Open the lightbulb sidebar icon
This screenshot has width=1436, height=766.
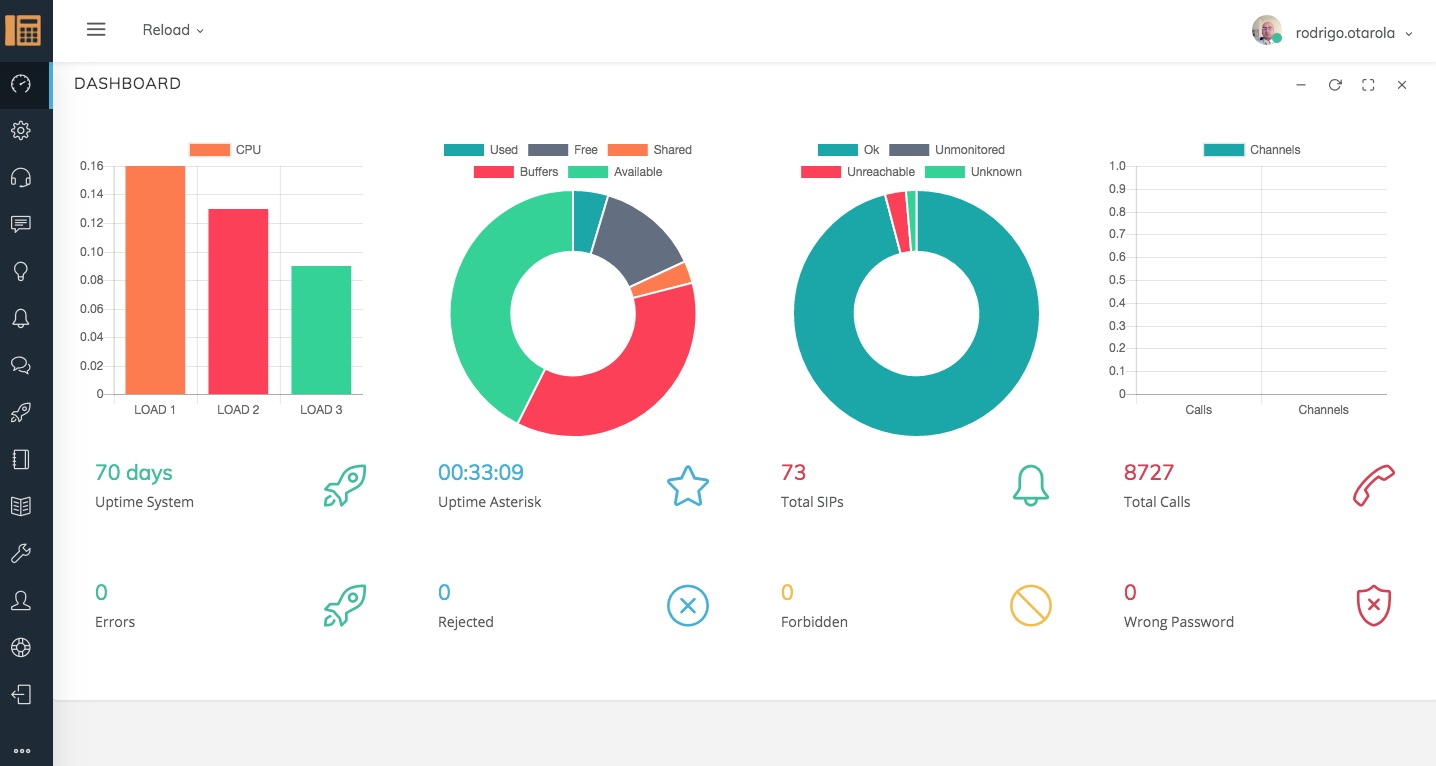tap(21, 271)
